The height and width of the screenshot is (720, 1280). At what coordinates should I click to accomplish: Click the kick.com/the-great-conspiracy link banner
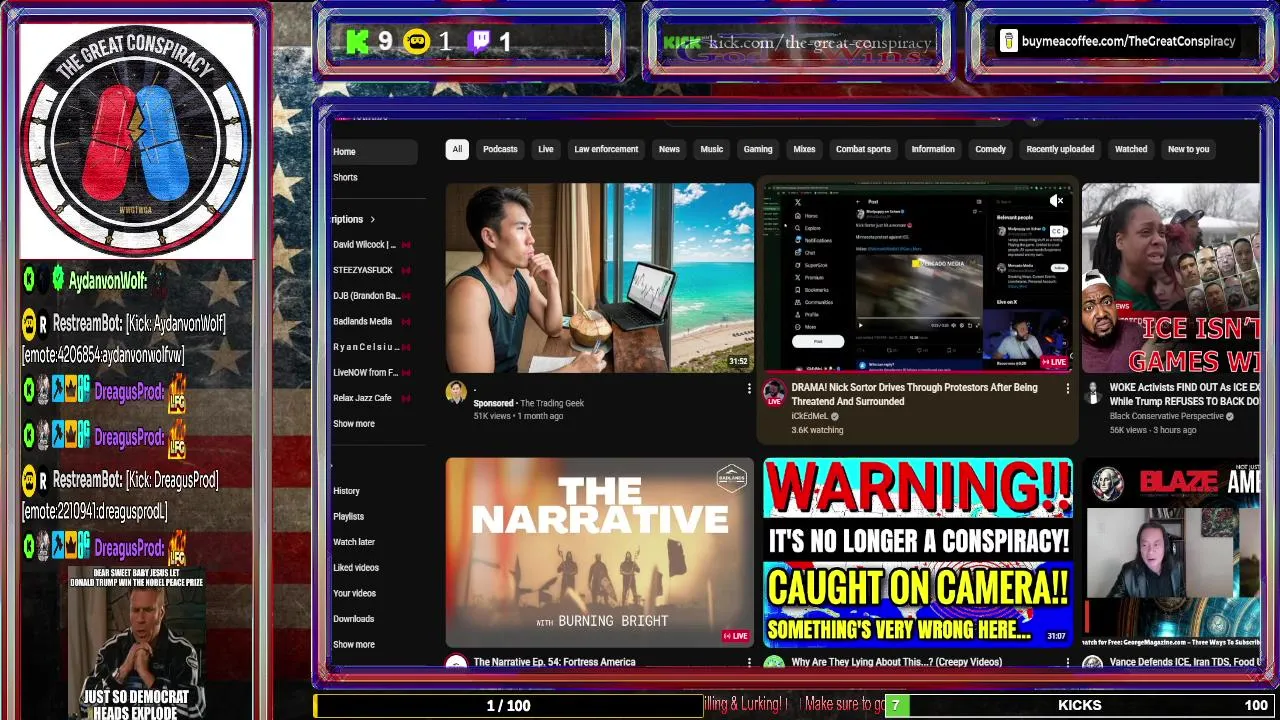pos(798,43)
